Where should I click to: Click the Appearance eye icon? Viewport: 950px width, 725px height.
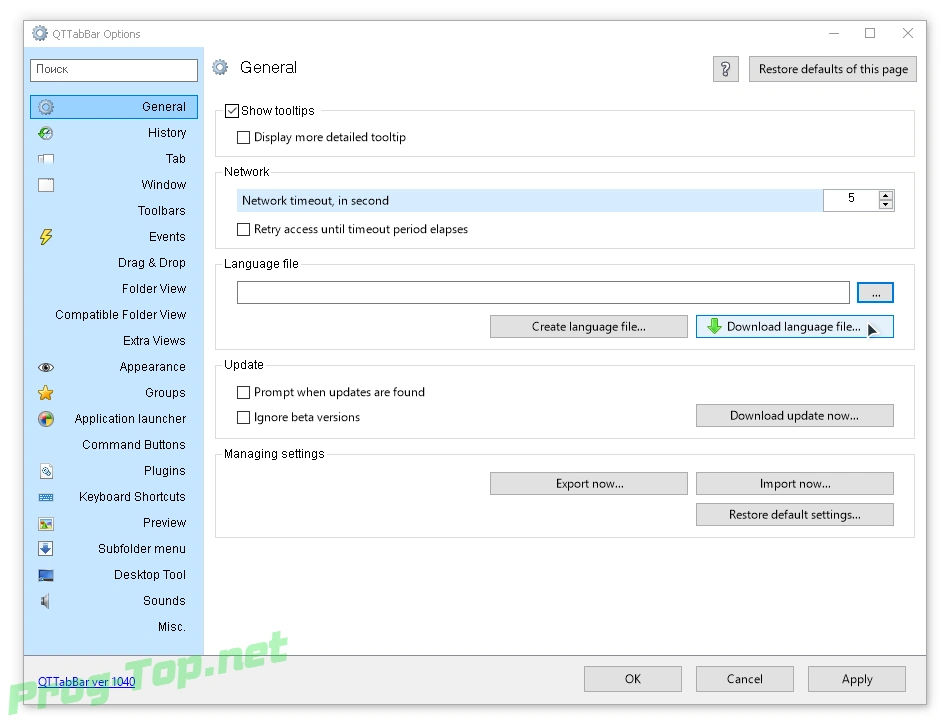click(x=46, y=368)
